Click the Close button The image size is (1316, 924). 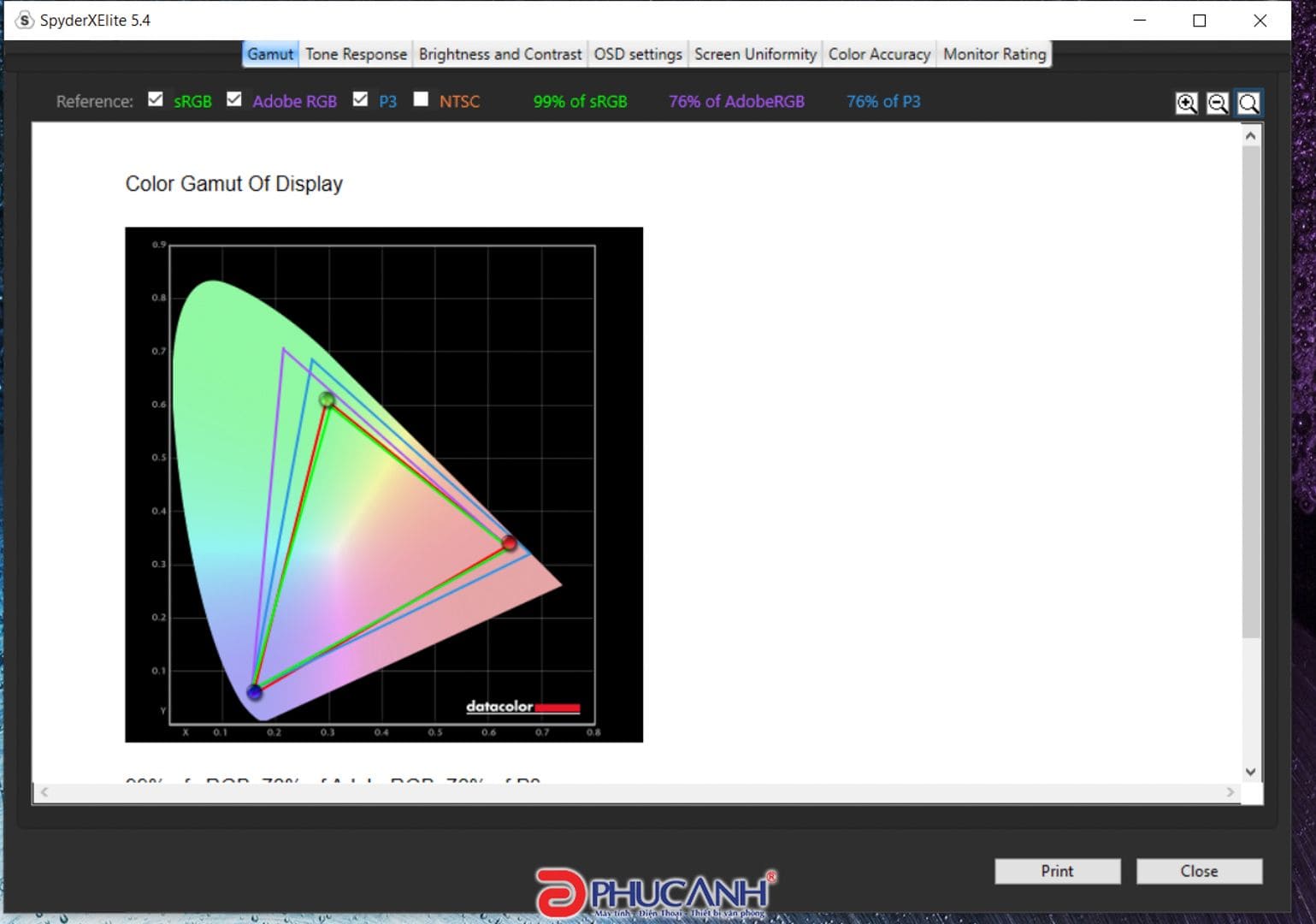click(1199, 871)
